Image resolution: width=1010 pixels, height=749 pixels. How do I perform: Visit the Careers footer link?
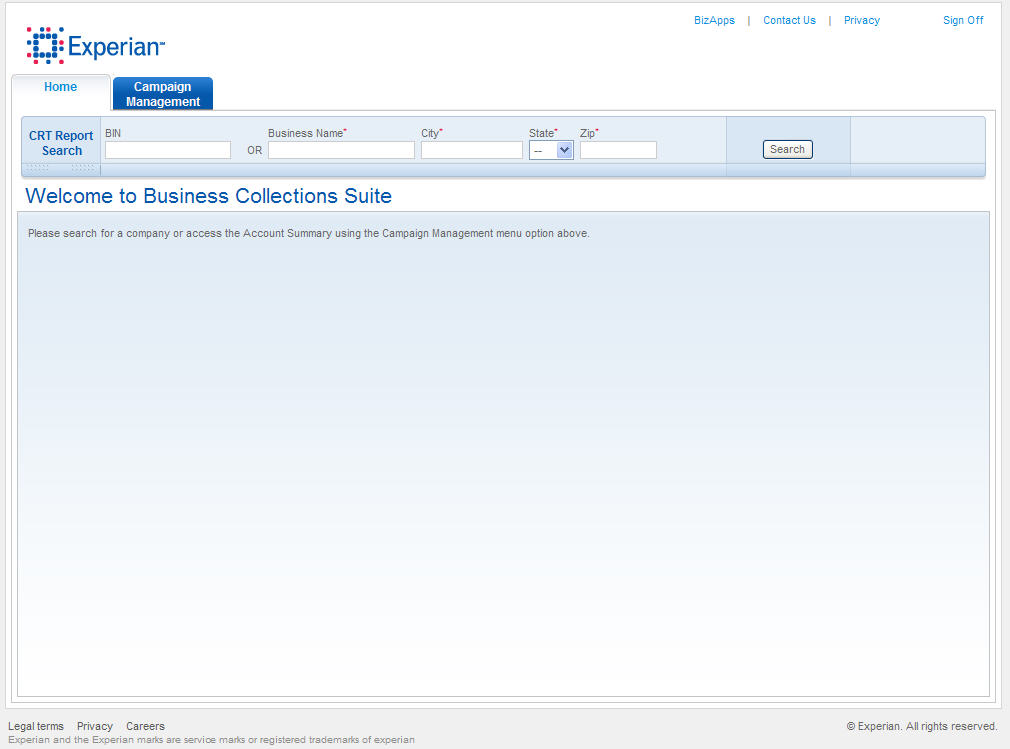[146, 726]
